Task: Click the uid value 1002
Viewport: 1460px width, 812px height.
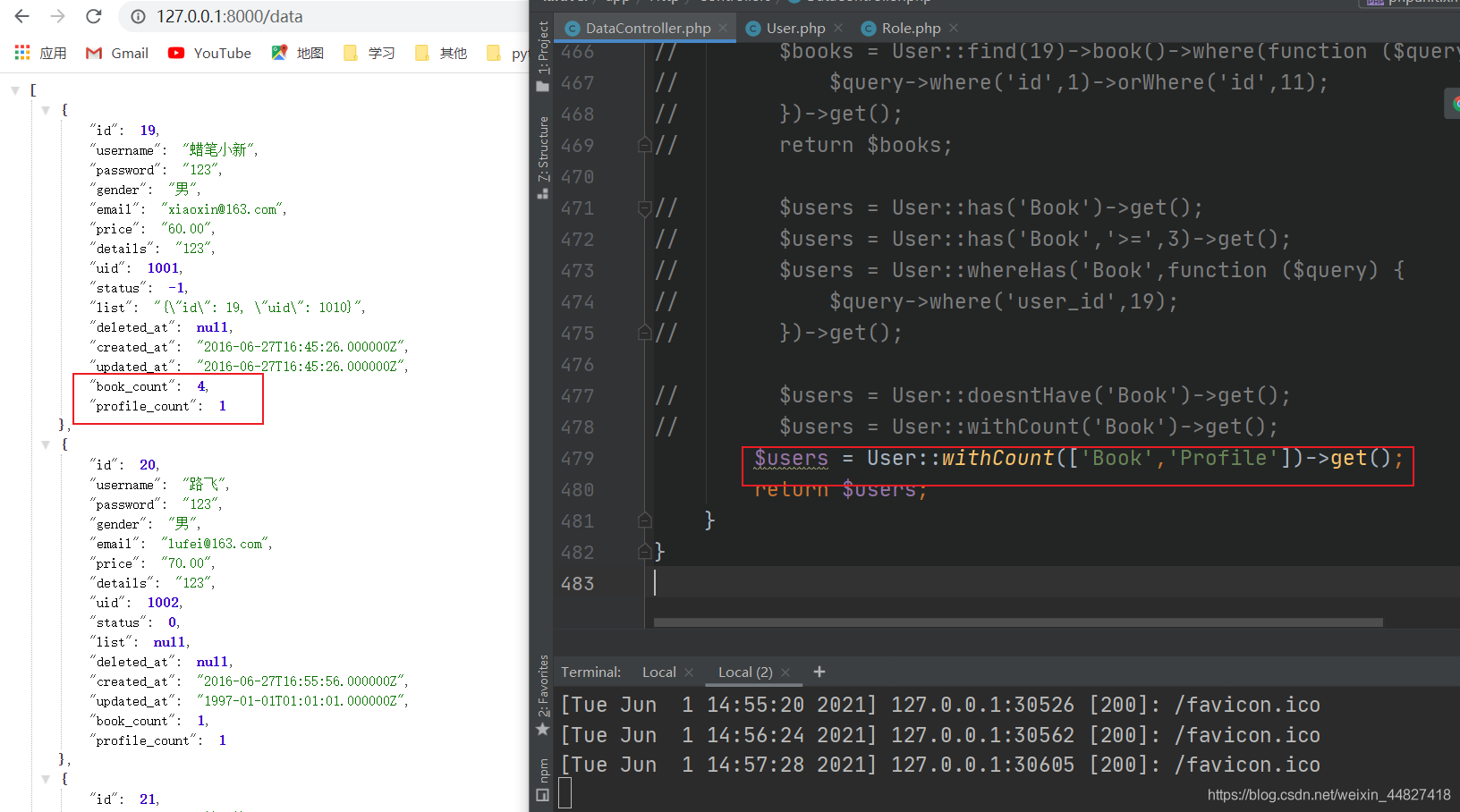Action: (x=164, y=603)
